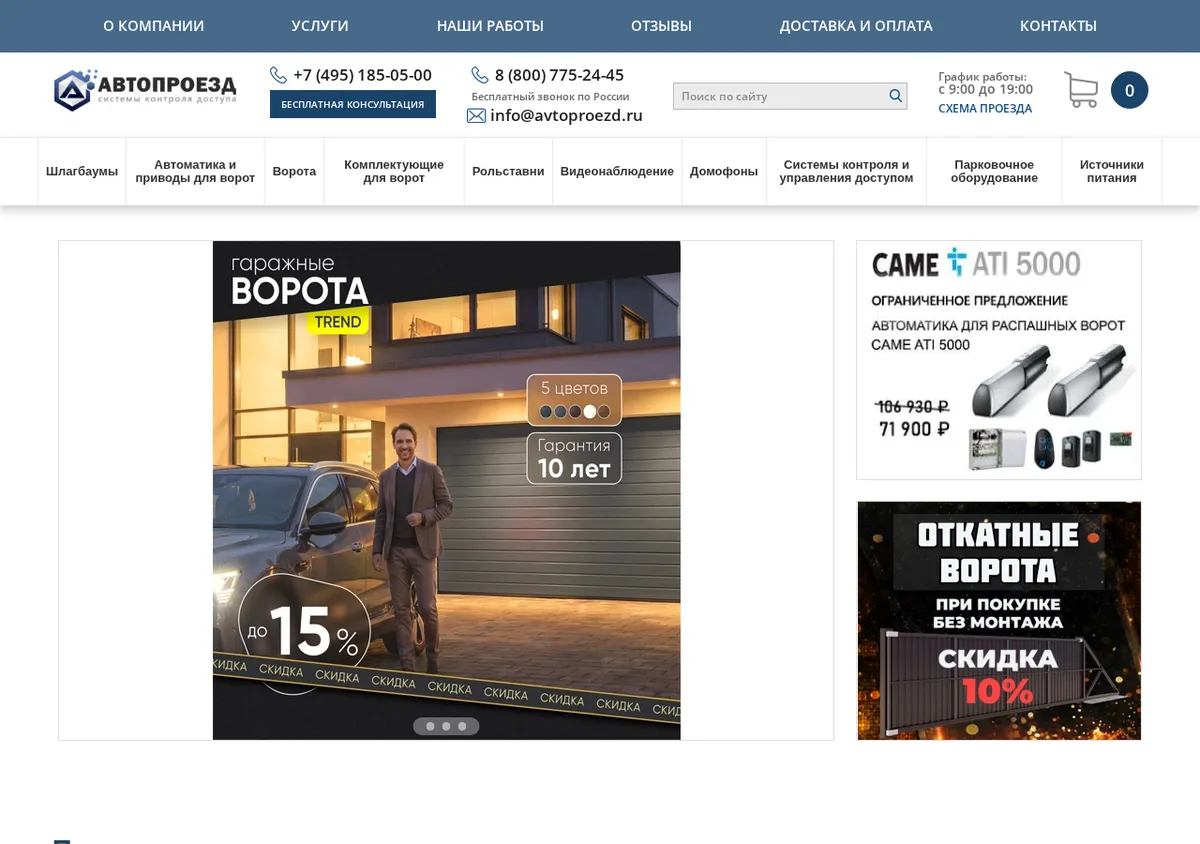Open the Схема проезда link
This screenshot has height=844, width=1200.
point(985,108)
